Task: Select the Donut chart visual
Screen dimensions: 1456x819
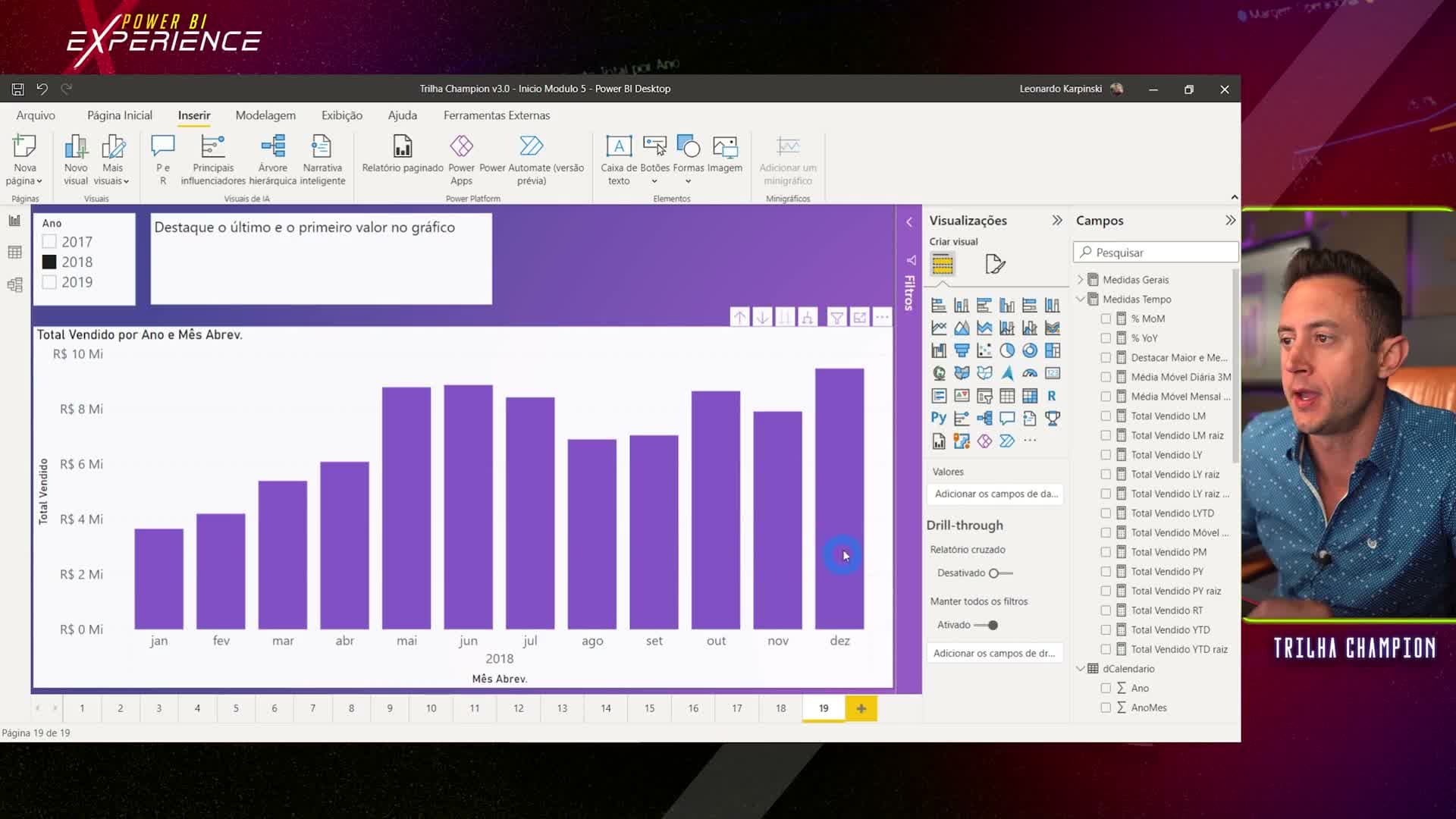Action: pos(1030,350)
